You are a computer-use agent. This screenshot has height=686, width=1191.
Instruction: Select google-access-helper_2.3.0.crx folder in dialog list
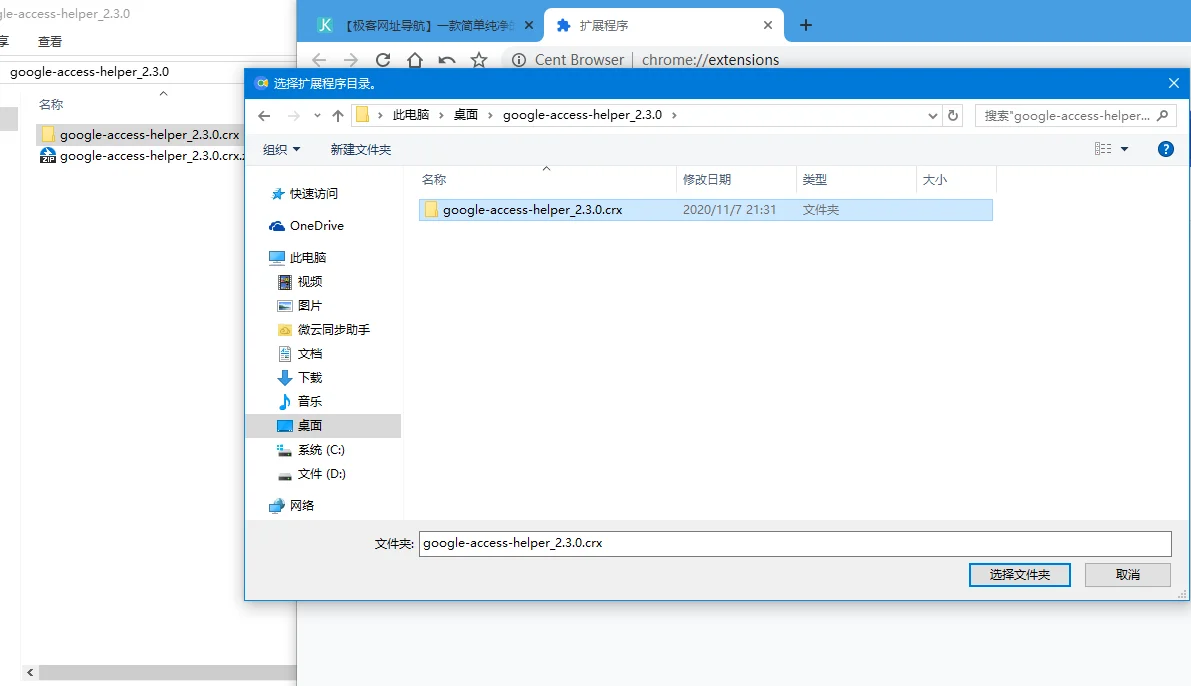point(706,210)
